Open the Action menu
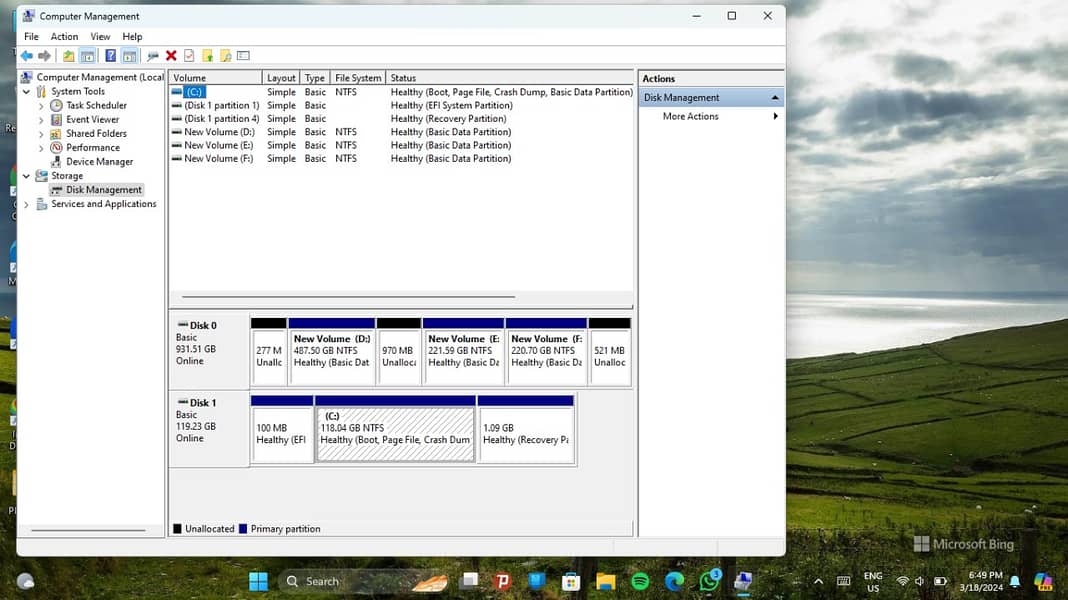1068x600 pixels. point(64,37)
